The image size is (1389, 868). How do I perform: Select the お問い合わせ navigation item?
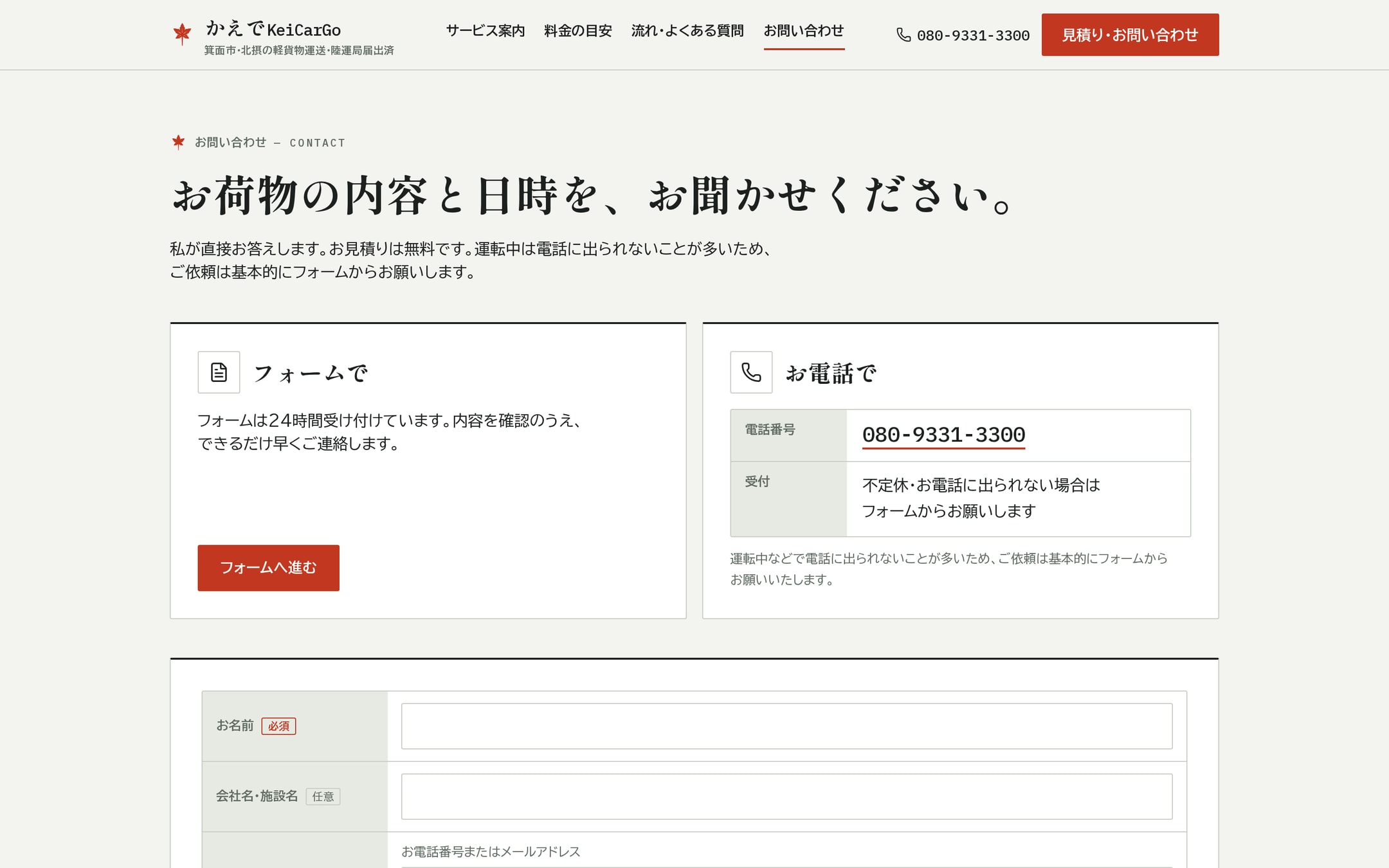pyautogui.click(x=804, y=31)
